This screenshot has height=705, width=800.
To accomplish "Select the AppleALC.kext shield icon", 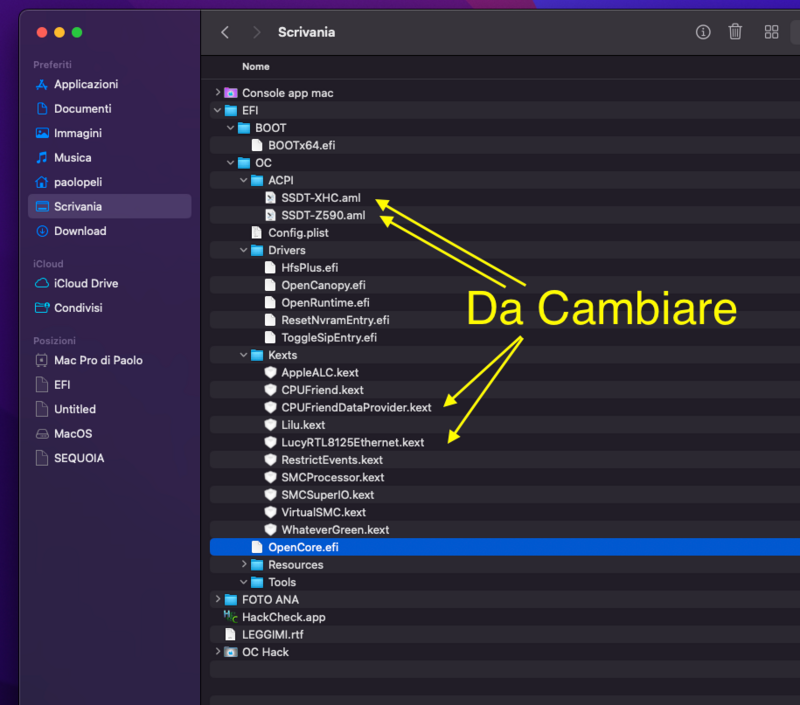I will [x=270, y=372].
